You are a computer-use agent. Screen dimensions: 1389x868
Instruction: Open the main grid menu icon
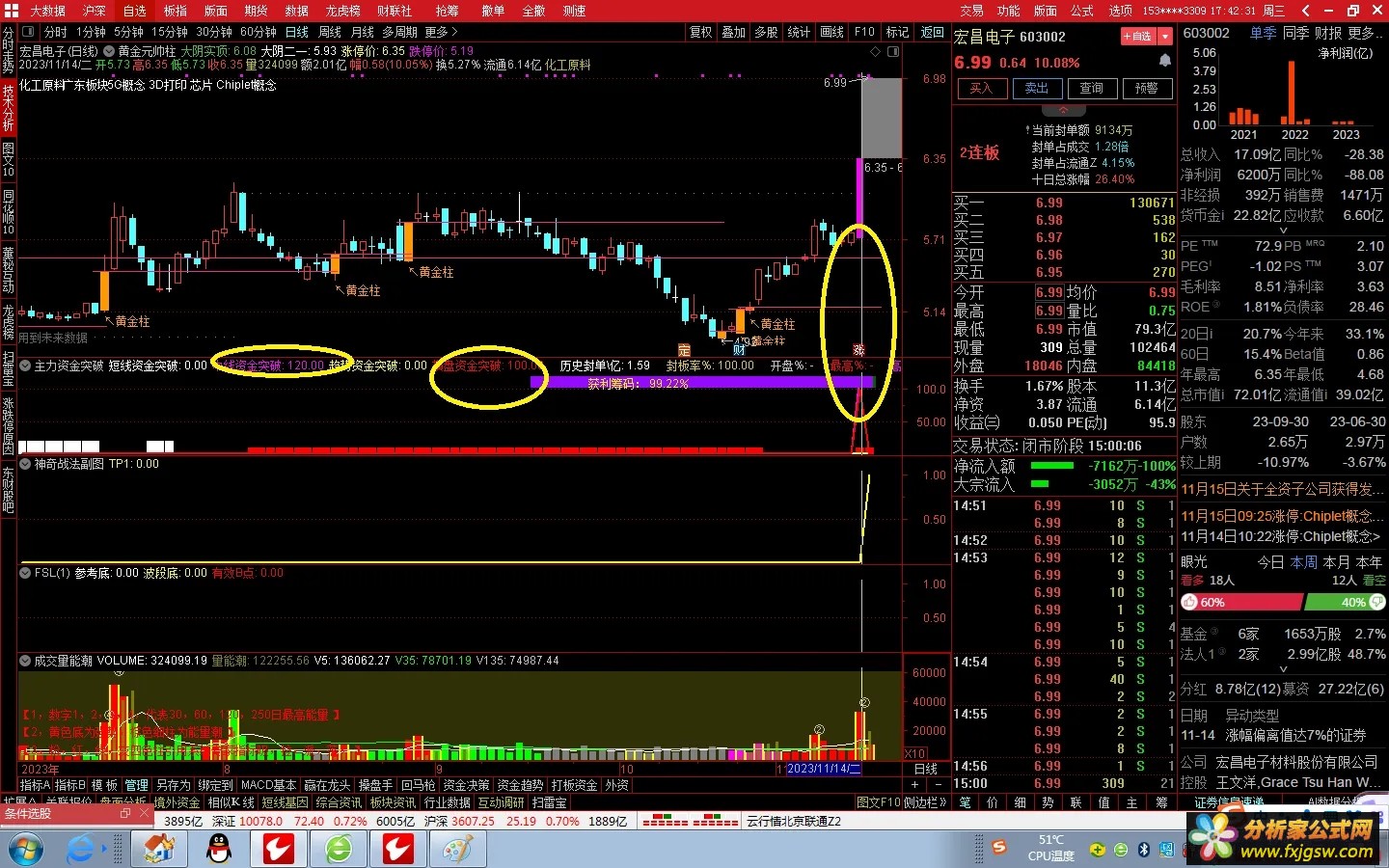point(12,11)
